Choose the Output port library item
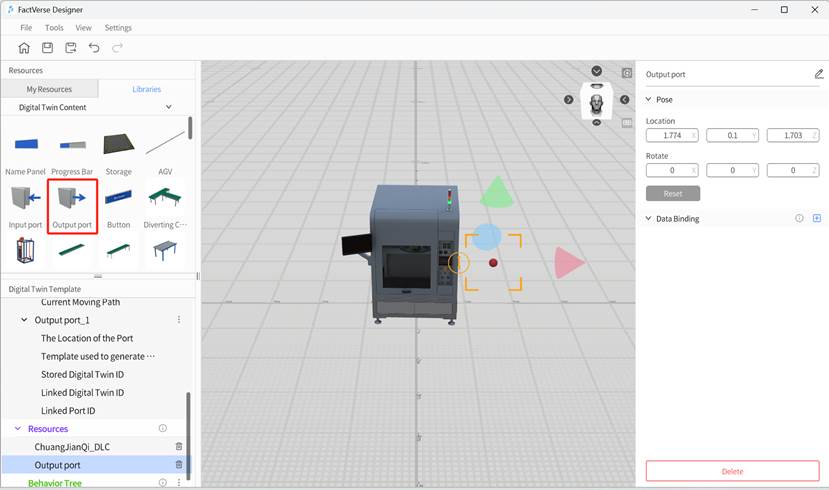 (x=72, y=206)
